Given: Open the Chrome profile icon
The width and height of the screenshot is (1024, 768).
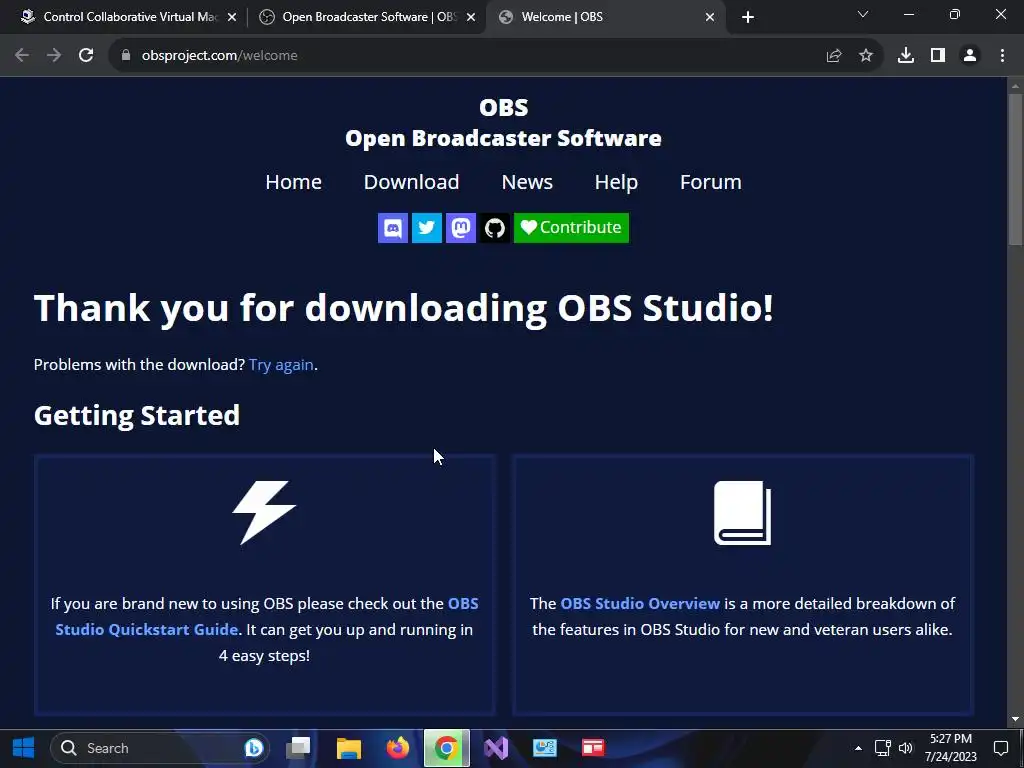Looking at the screenshot, I should pyautogui.click(x=970, y=56).
